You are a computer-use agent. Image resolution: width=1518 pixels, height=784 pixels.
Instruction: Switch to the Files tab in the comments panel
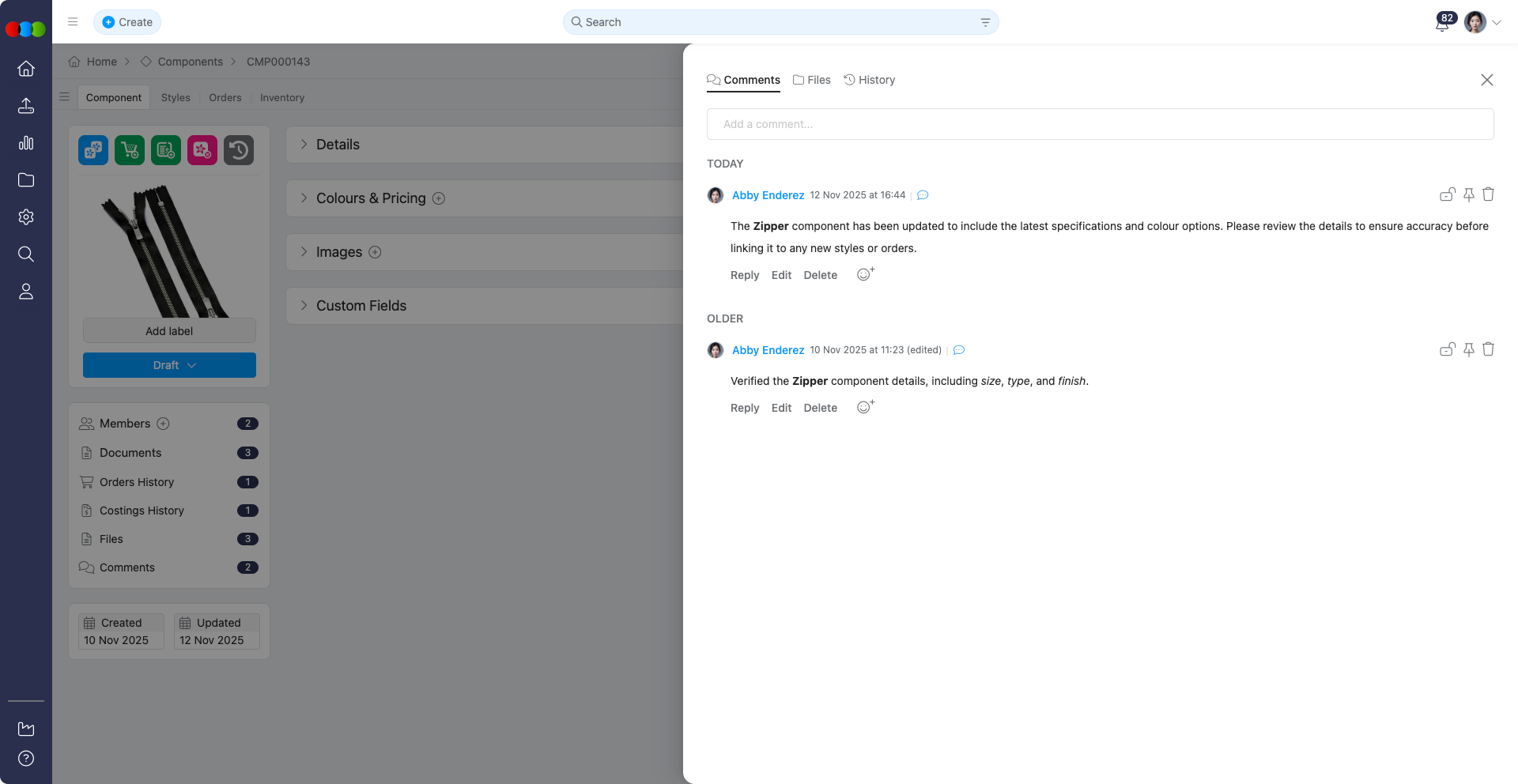click(811, 80)
